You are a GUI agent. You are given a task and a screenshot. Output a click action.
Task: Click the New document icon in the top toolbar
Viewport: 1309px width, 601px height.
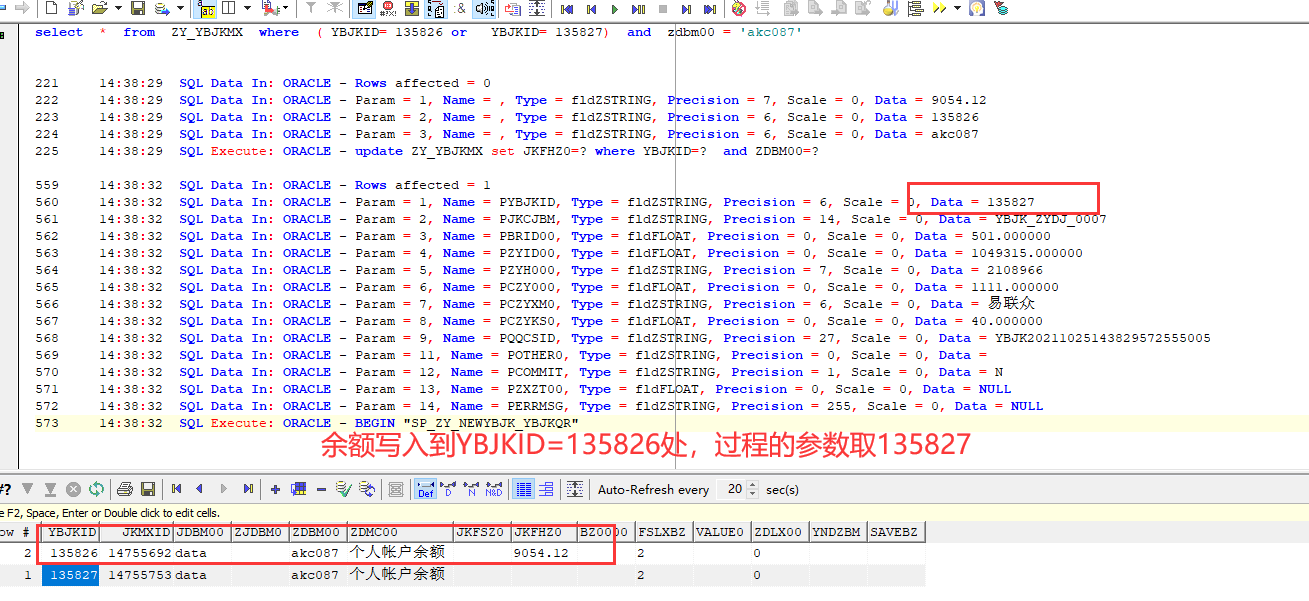click(x=51, y=9)
